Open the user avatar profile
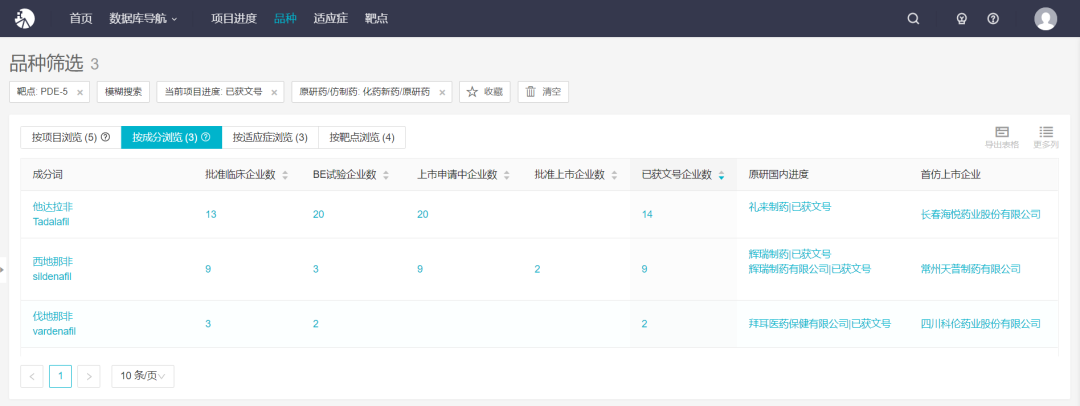The image size is (1080, 406). 1045,19
